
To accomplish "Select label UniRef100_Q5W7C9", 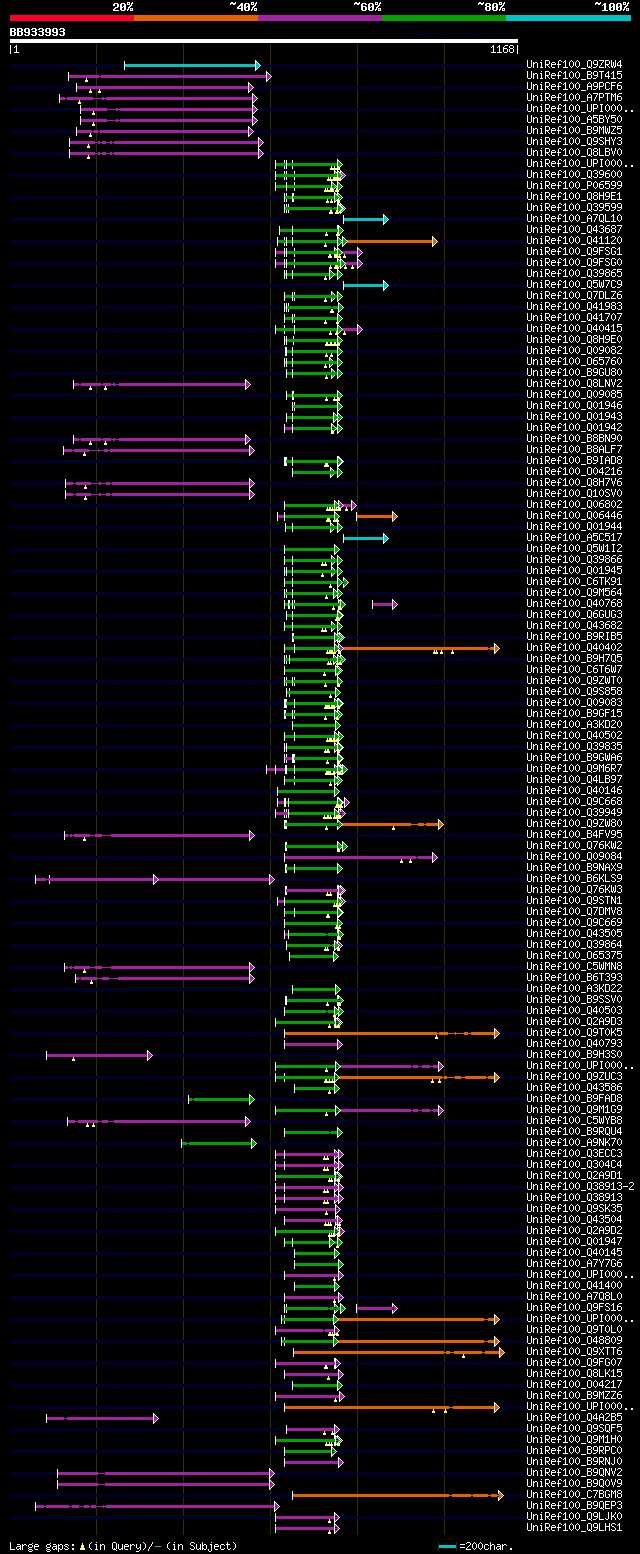I will tap(574, 284).
